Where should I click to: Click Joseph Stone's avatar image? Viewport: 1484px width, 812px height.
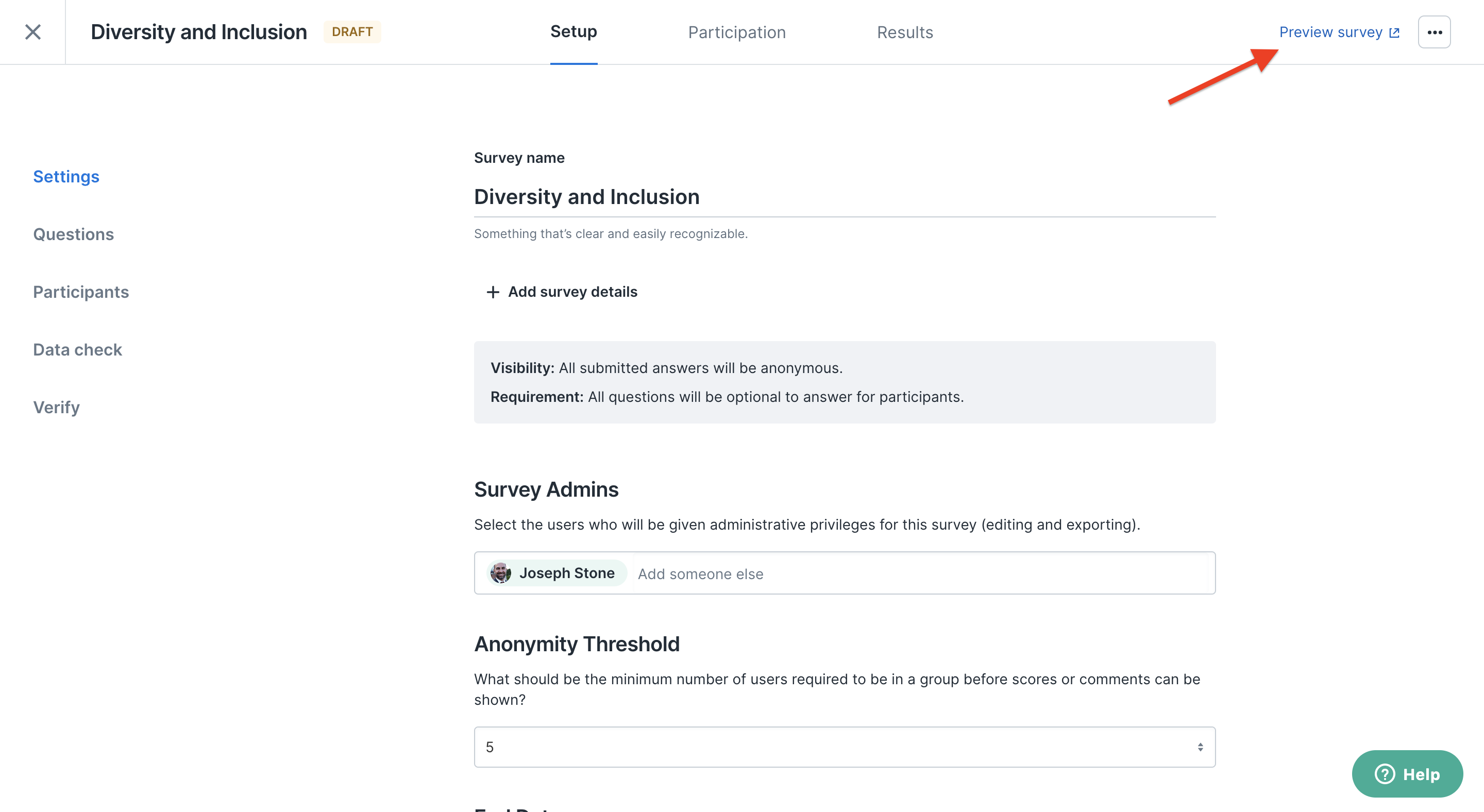[502, 572]
